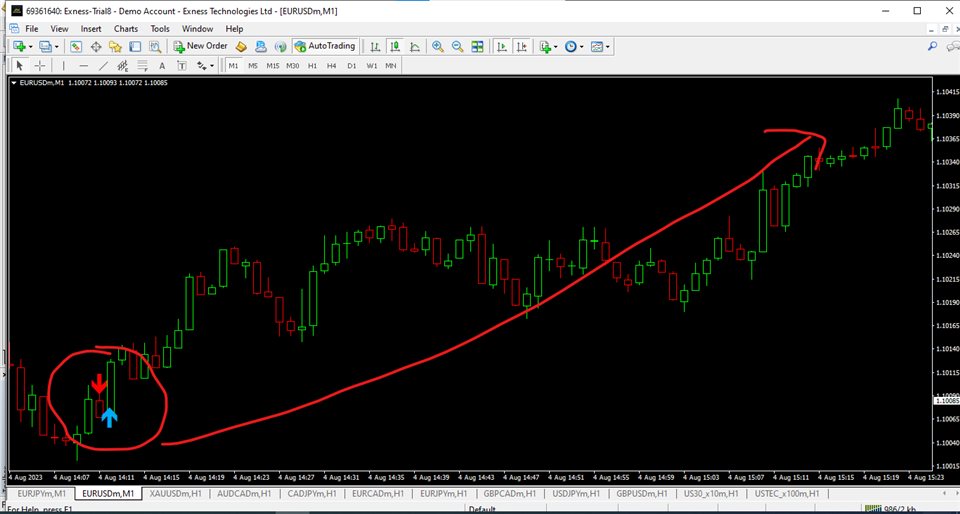Open the MetaEditor yellow book icon
960x514 pixels.
pyautogui.click(x=241, y=47)
